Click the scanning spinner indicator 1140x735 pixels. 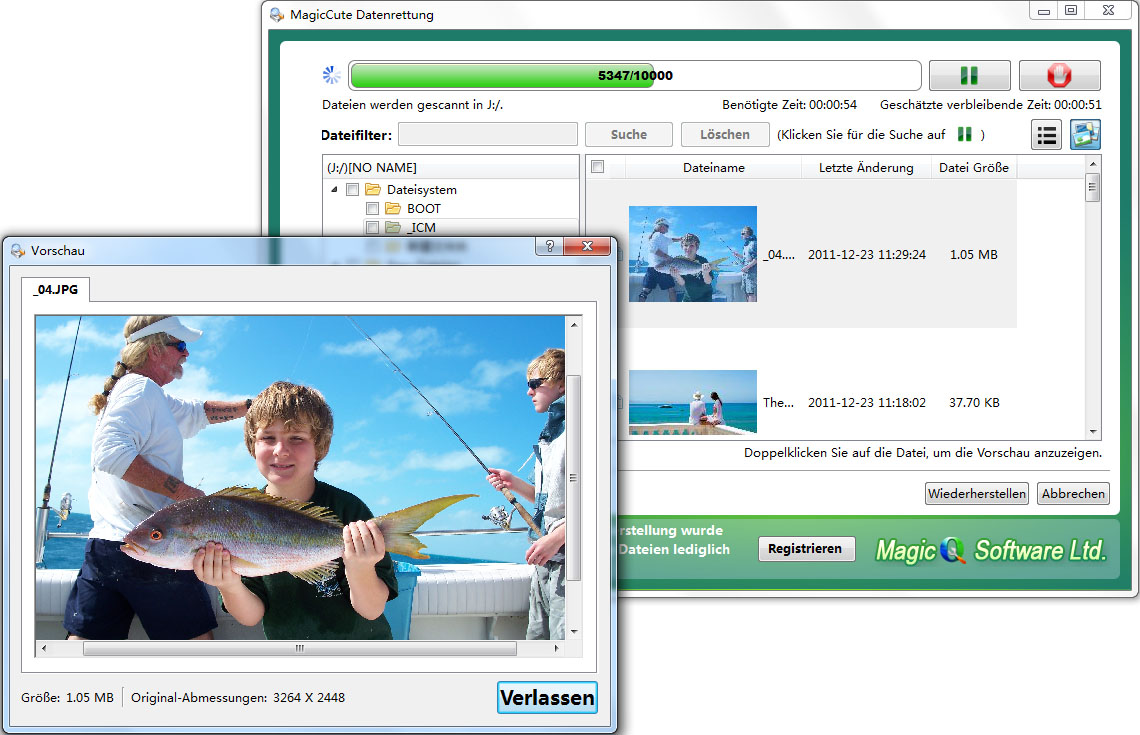coord(329,74)
